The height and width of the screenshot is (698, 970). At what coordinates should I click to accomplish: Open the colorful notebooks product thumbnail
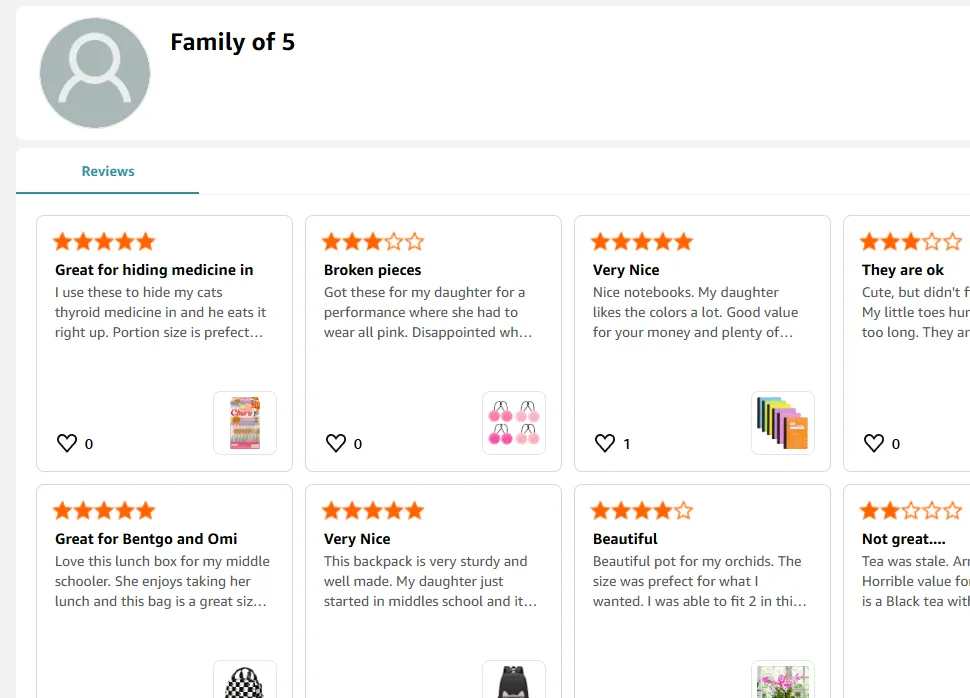[783, 423]
